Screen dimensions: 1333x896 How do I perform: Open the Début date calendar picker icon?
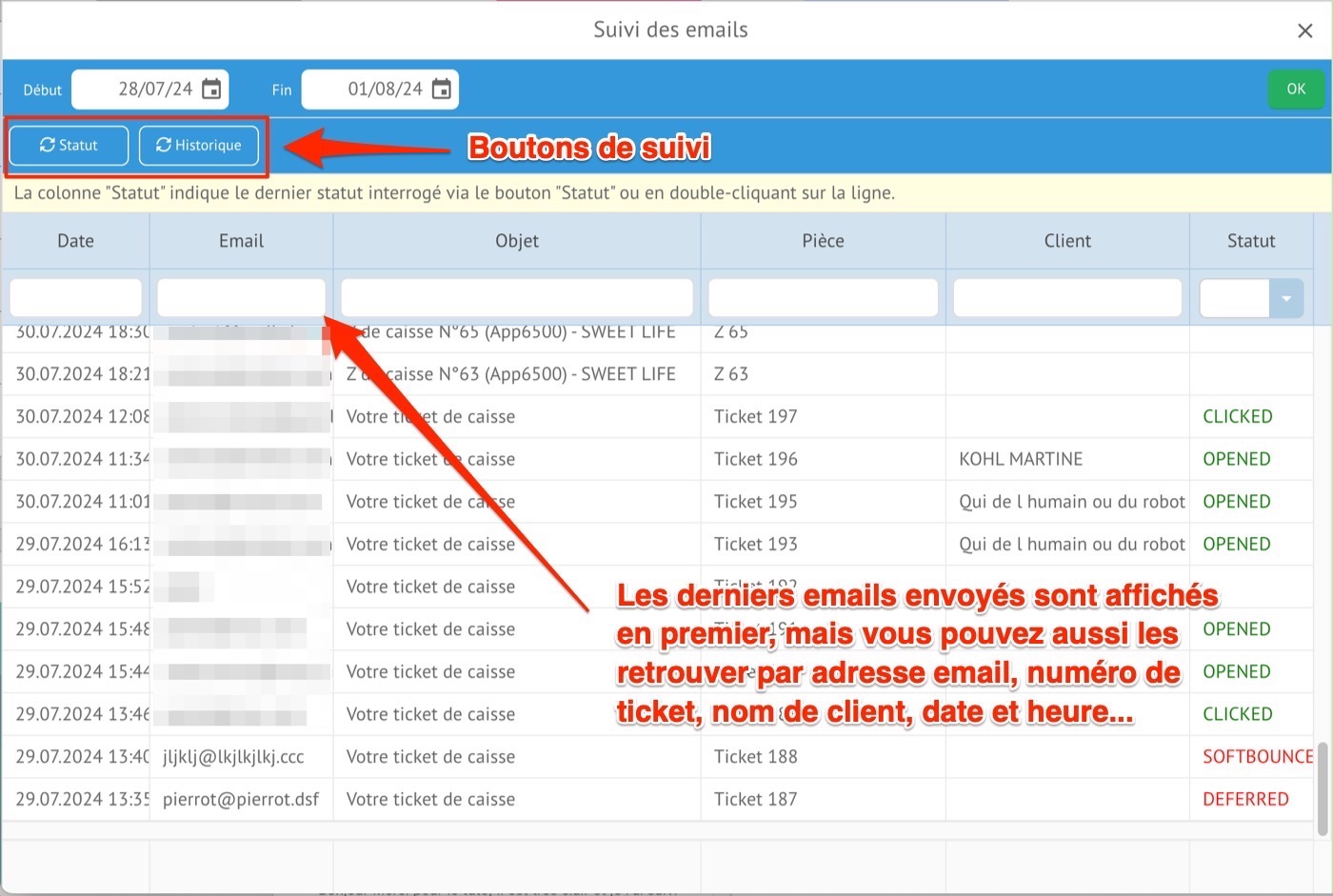click(x=211, y=90)
